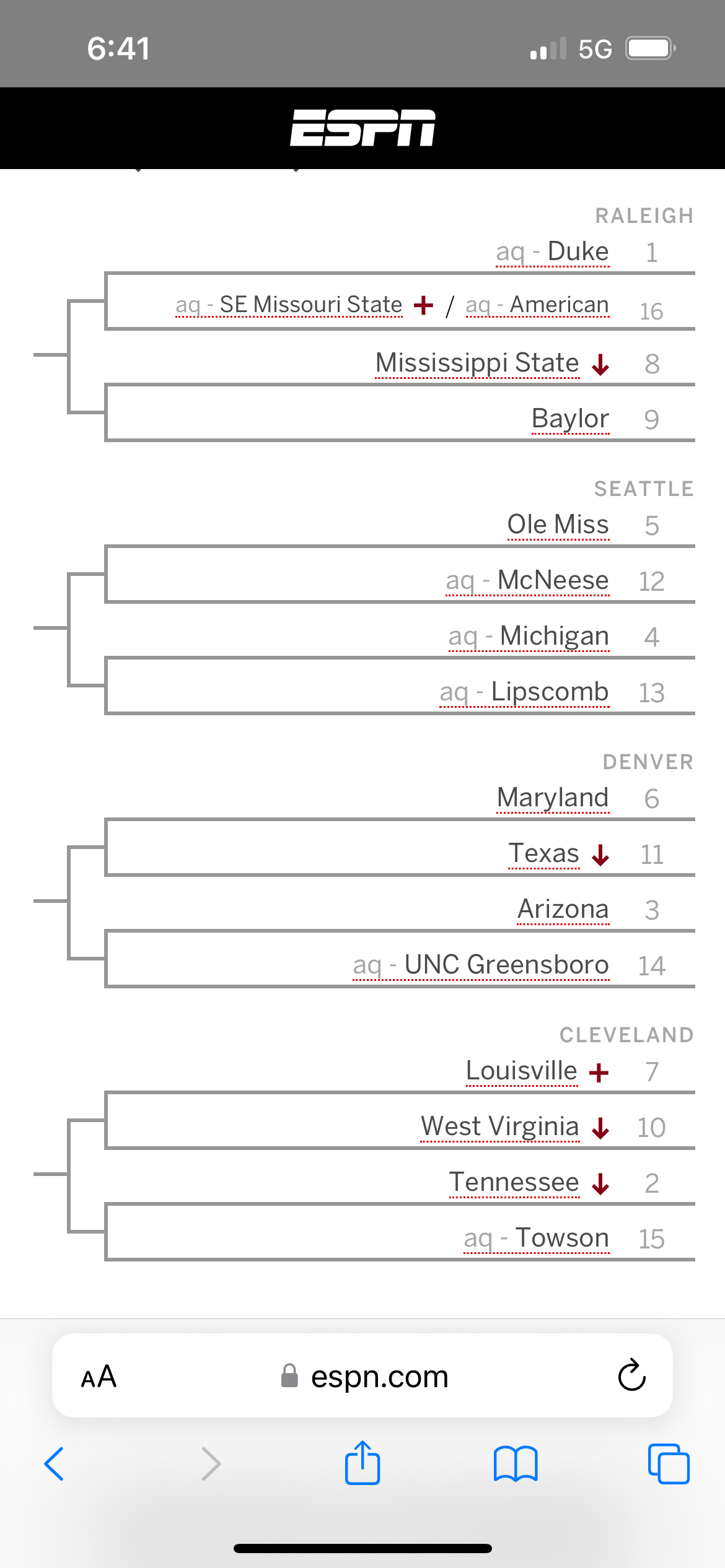Open the Louisville team page
Image resolution: width=725 pixels, height=1568 pixels.
coord(521,1071)
